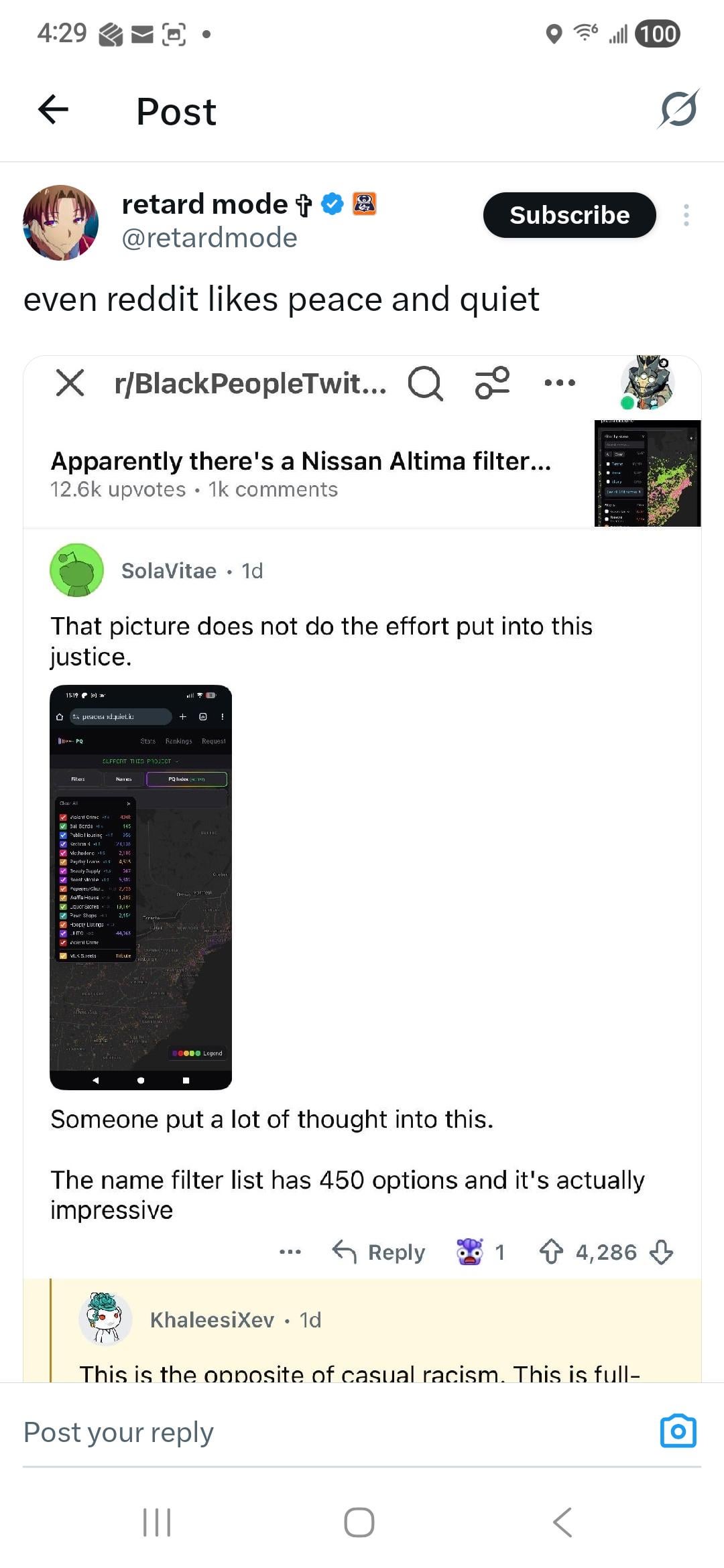Enlarge the peaceandquiet screenshot in the comment
The height and width of the screenshot is (1568, 724).
(x=141, y=887)
